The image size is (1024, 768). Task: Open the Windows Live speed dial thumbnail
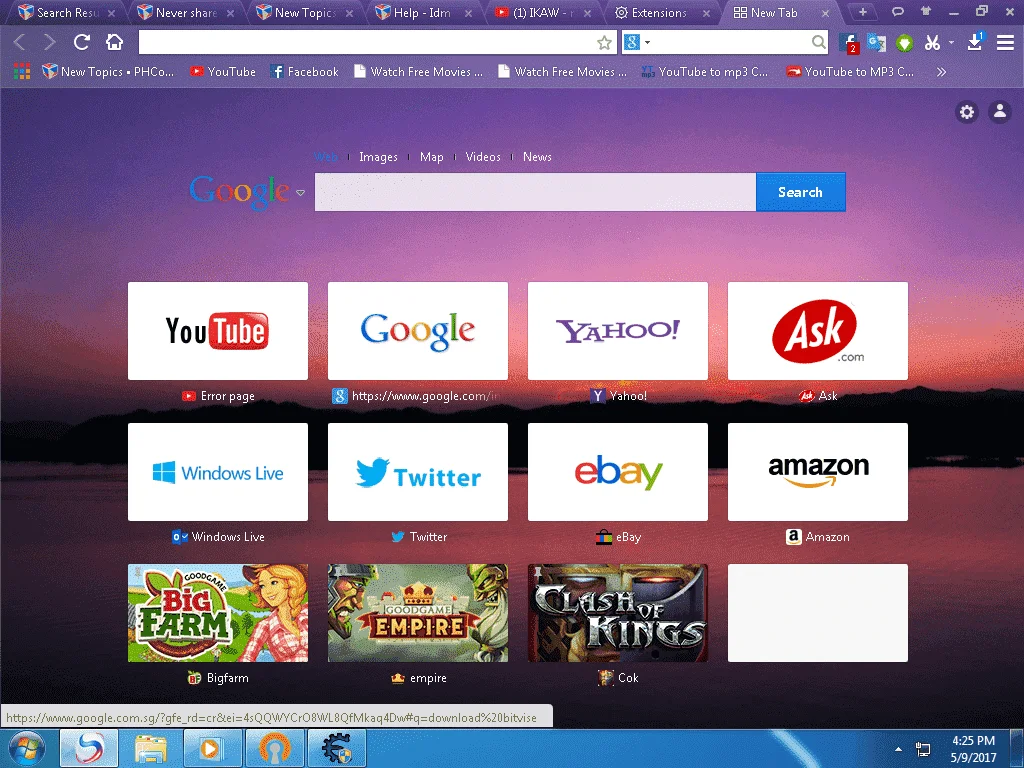tap(218, 472)
